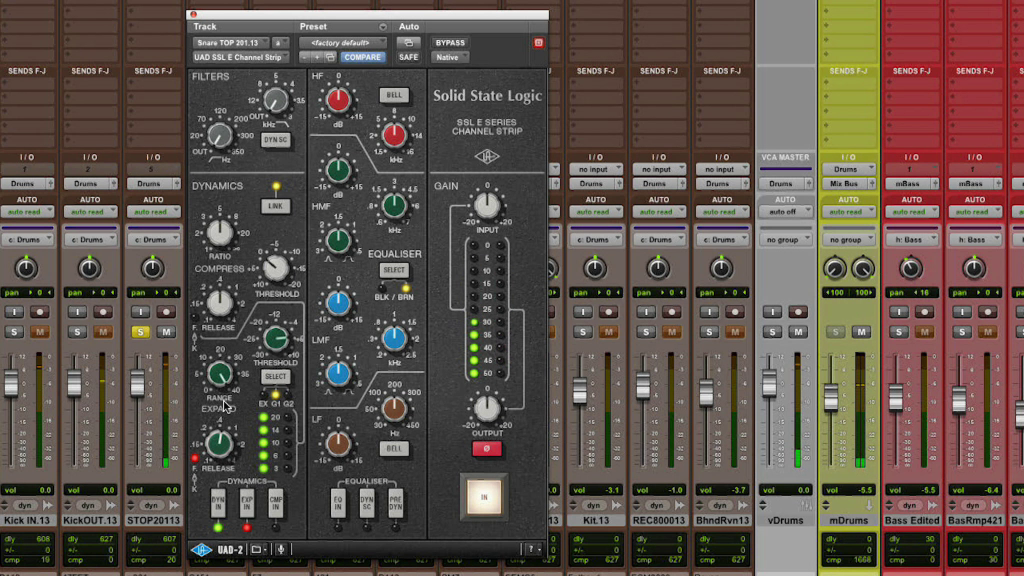1024x576 pixels.
Task: Click the Kick IN.13 volume fader
Action: [x=11, y=383]
